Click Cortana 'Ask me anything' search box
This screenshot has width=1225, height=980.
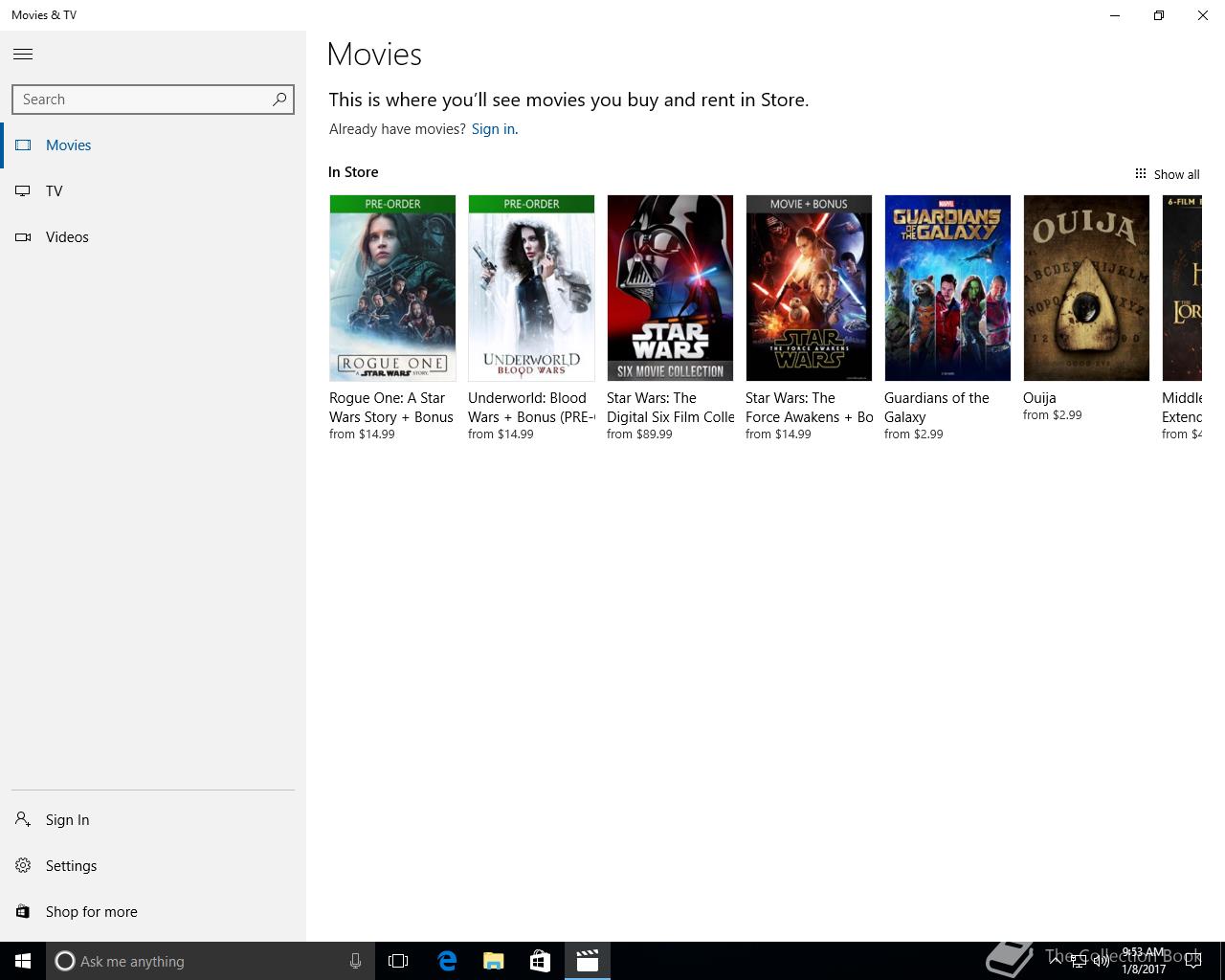[210, 961]
